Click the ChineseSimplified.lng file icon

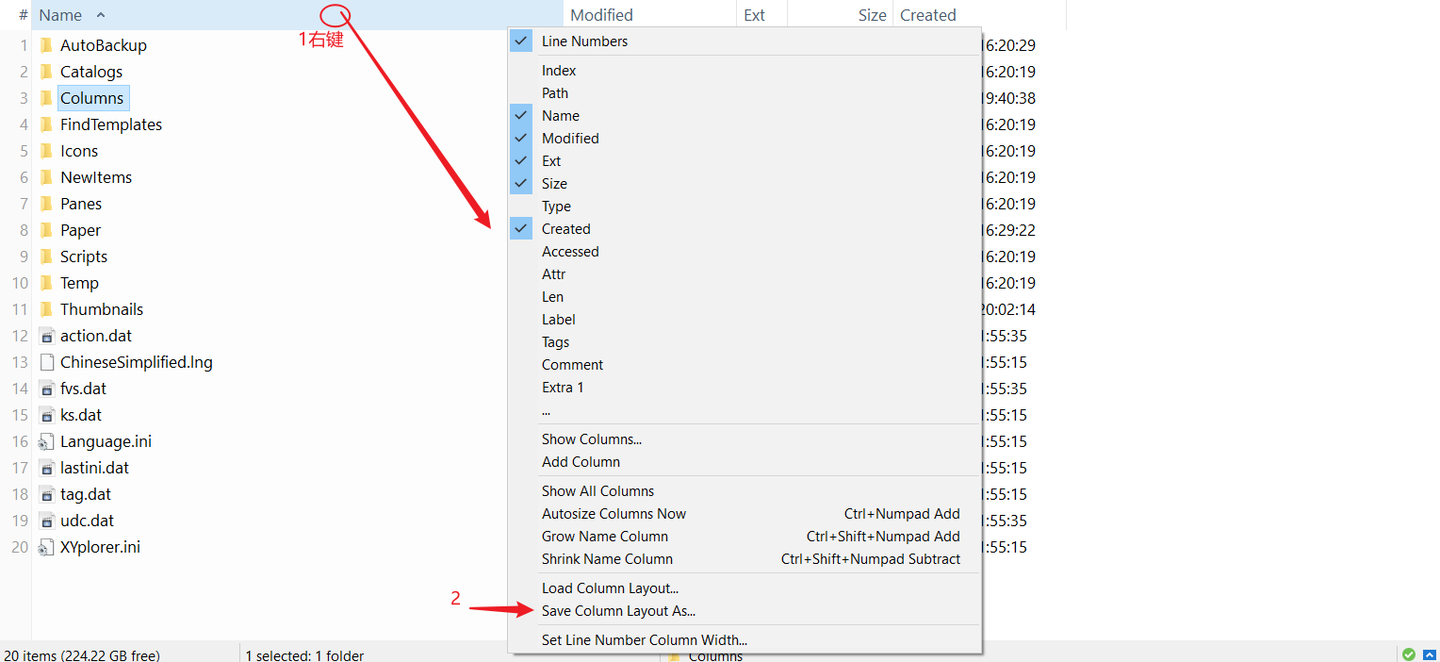tap(46, 362)
